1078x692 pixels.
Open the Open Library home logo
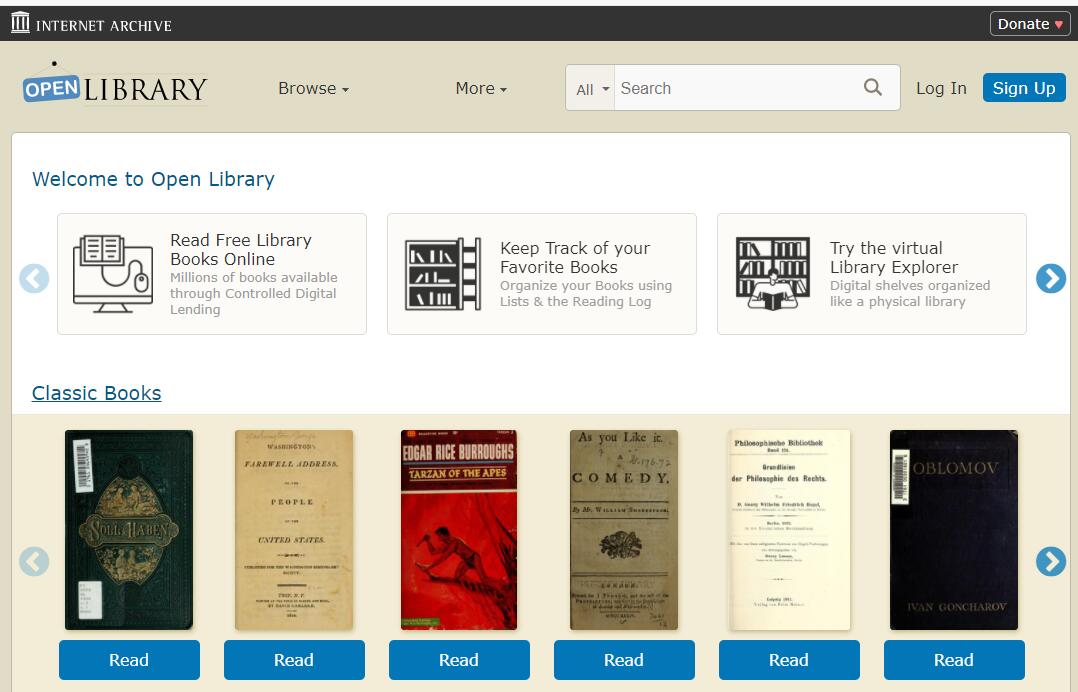pos(115,85)
